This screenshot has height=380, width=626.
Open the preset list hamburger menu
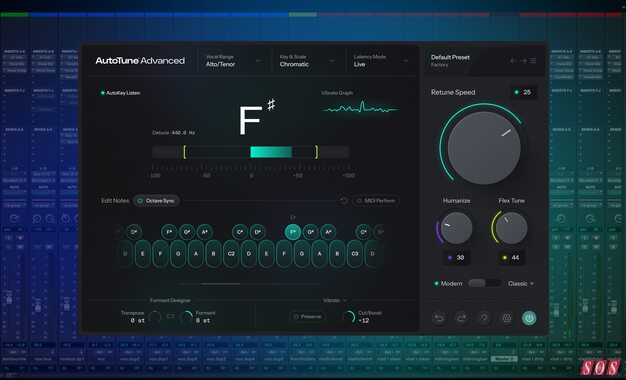[533, 61]
